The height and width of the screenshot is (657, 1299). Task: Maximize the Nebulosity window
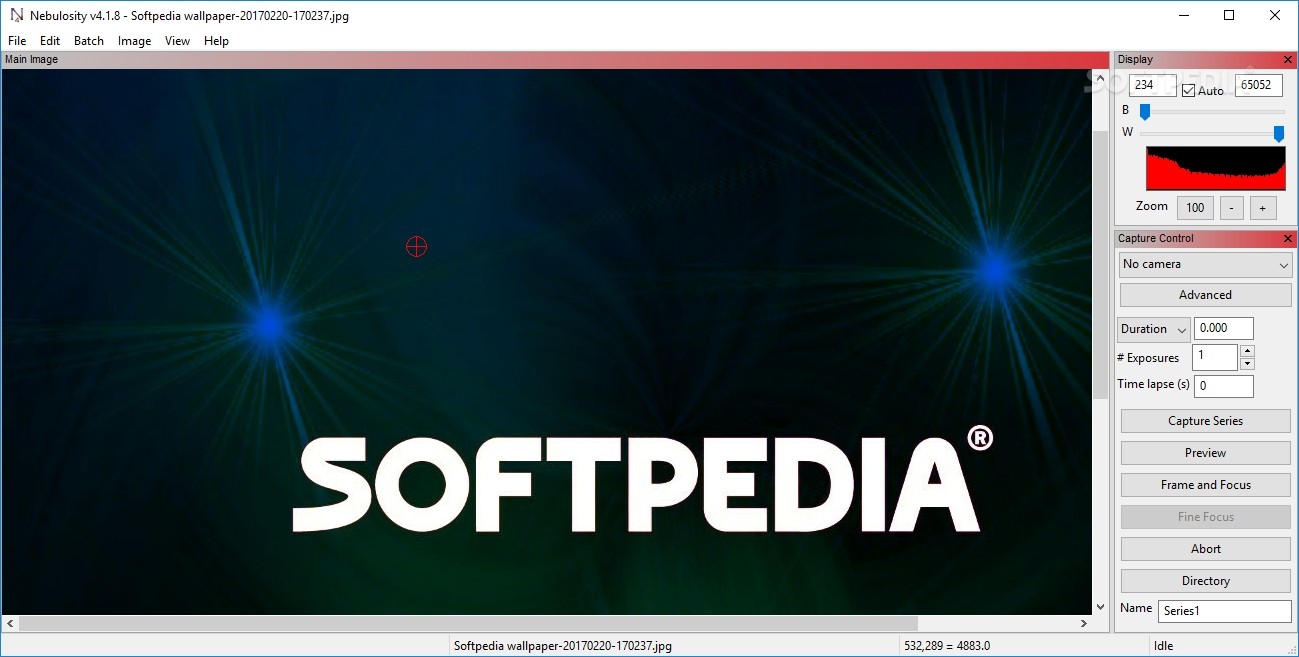coord(1229,15)
